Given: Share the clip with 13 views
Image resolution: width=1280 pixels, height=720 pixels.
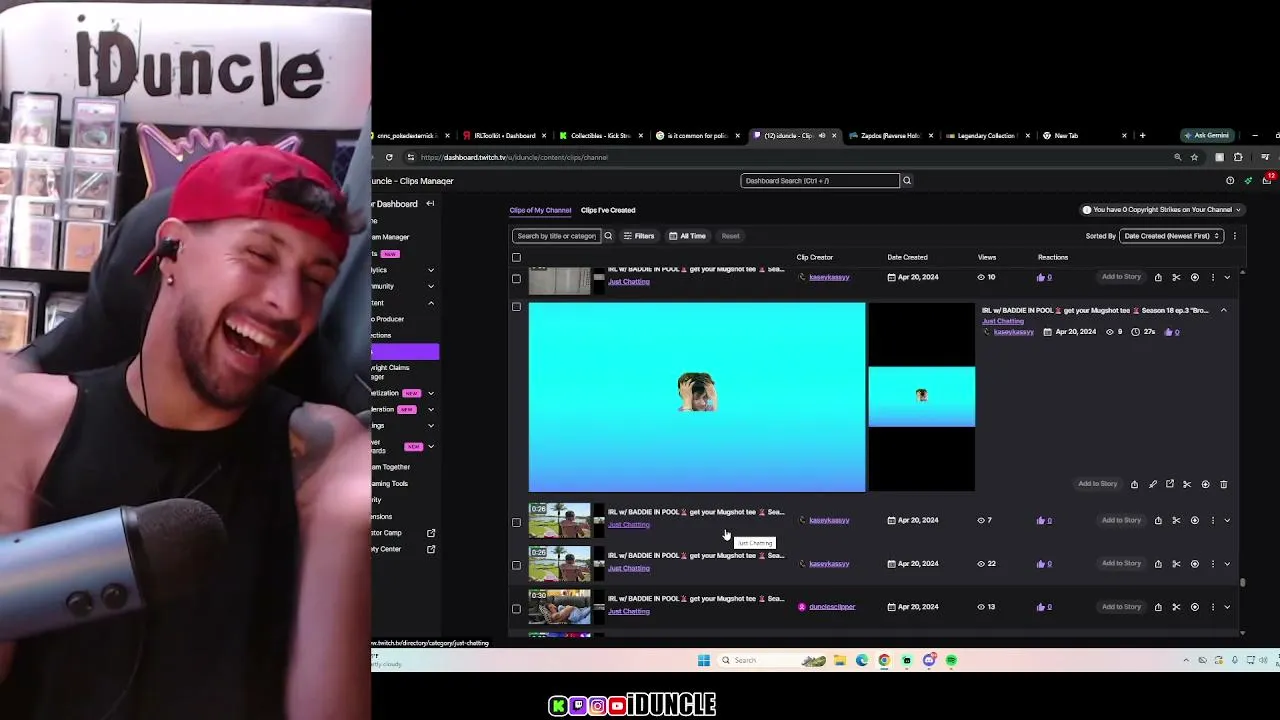Looking at the screenshot, I should [1158, 607].
